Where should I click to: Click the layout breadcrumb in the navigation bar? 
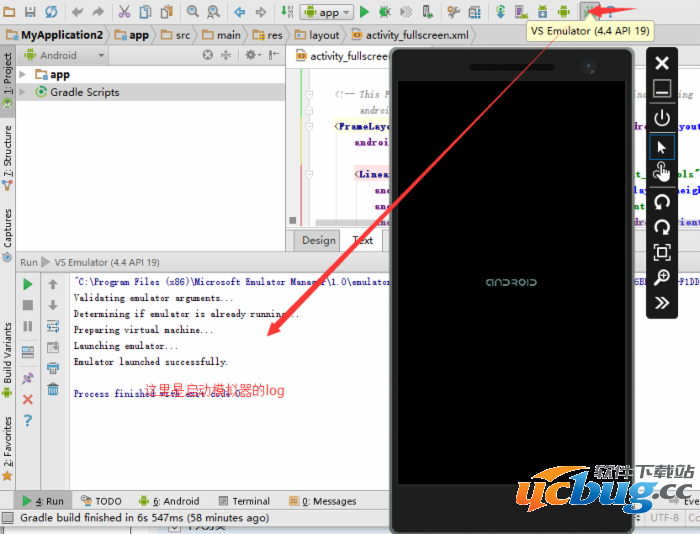coord(316,35)
